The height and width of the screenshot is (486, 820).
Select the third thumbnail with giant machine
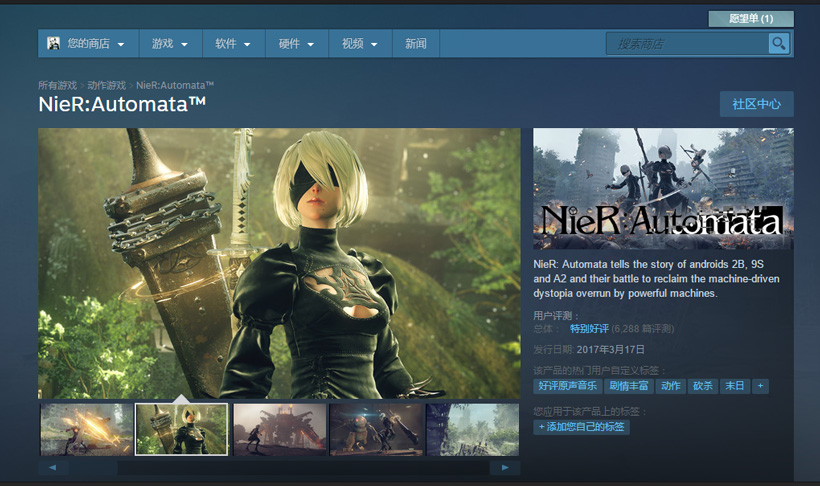(x=279, y=430)
